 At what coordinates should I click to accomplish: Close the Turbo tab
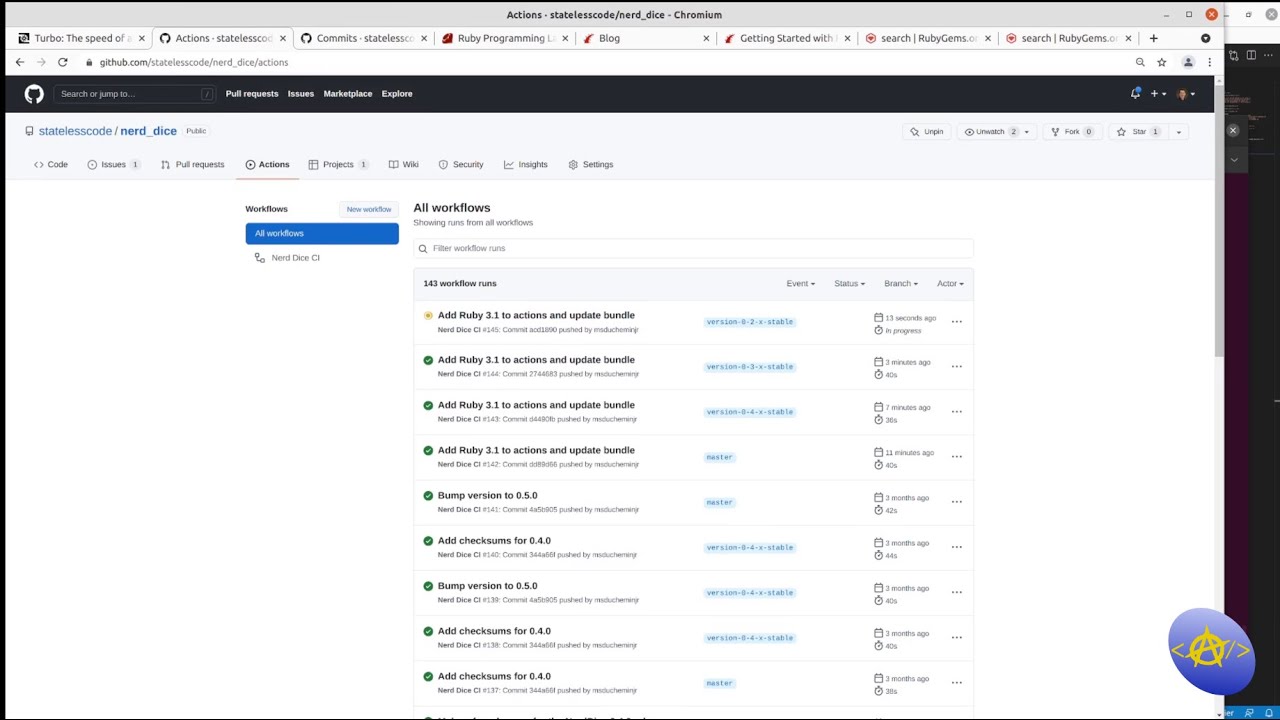click(x=141, y=38)
